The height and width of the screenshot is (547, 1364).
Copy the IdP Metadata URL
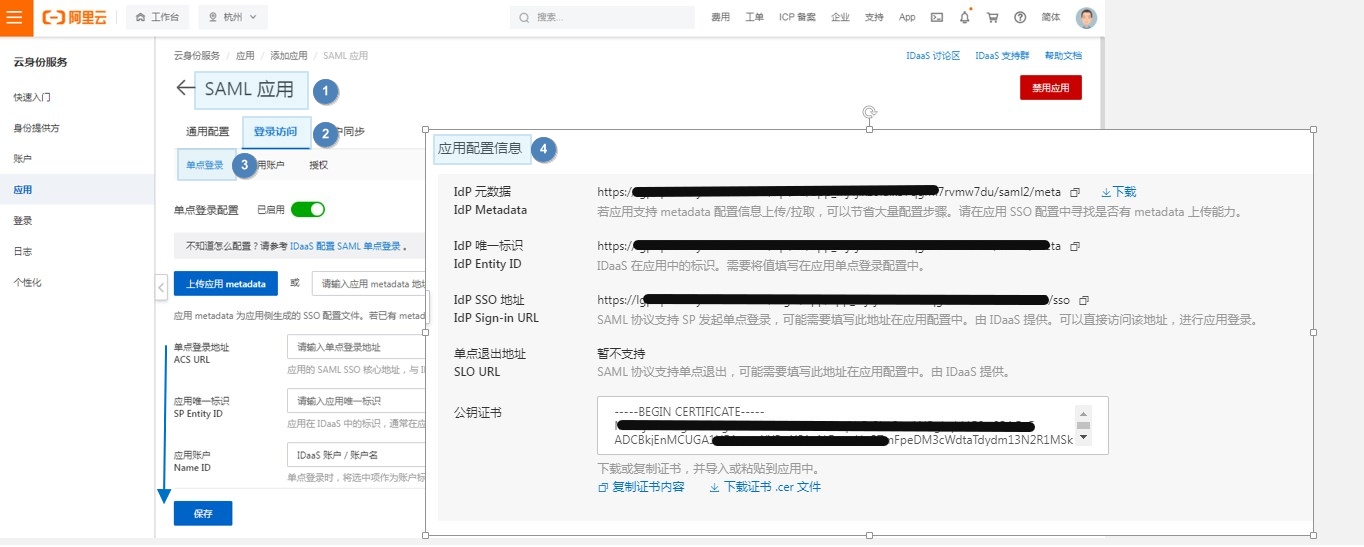pos(1075,192)
